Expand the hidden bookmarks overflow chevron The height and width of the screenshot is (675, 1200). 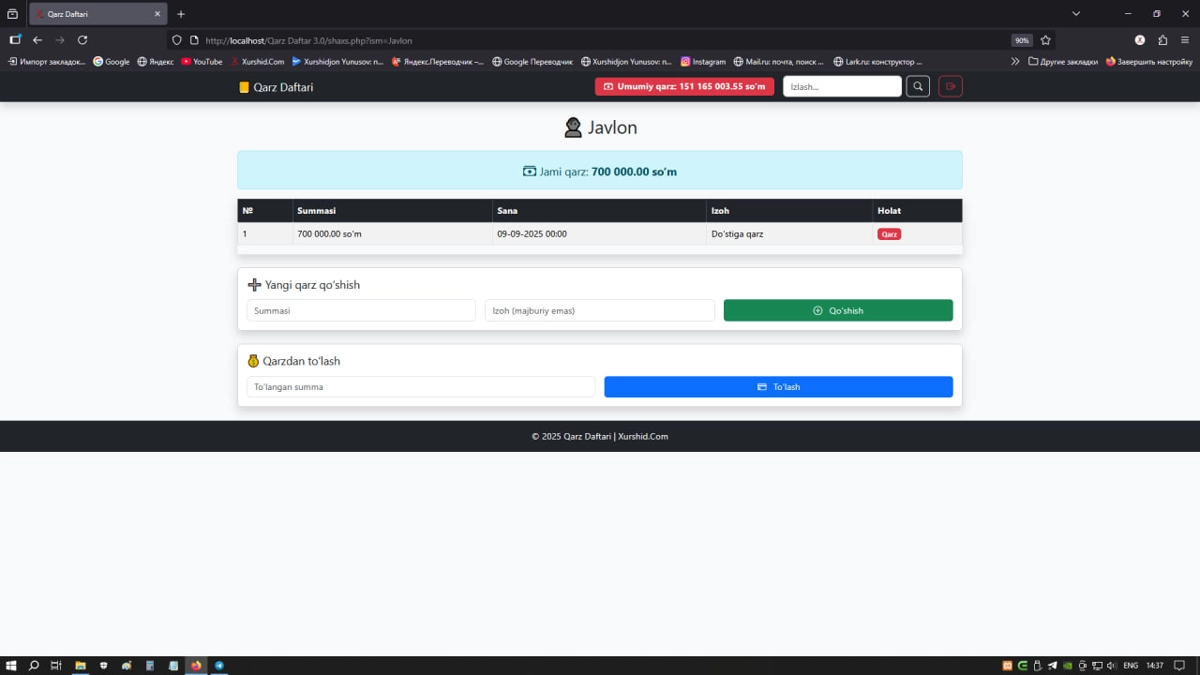[x=1015, y=62]
